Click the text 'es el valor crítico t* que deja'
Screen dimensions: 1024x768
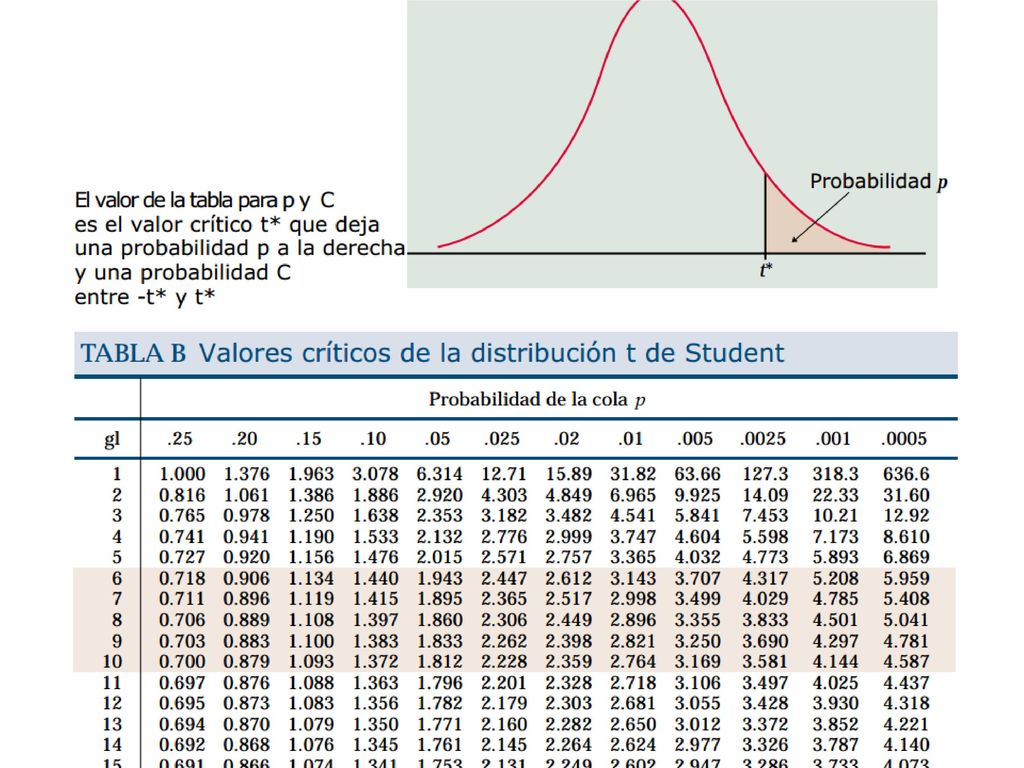(227, 225)
